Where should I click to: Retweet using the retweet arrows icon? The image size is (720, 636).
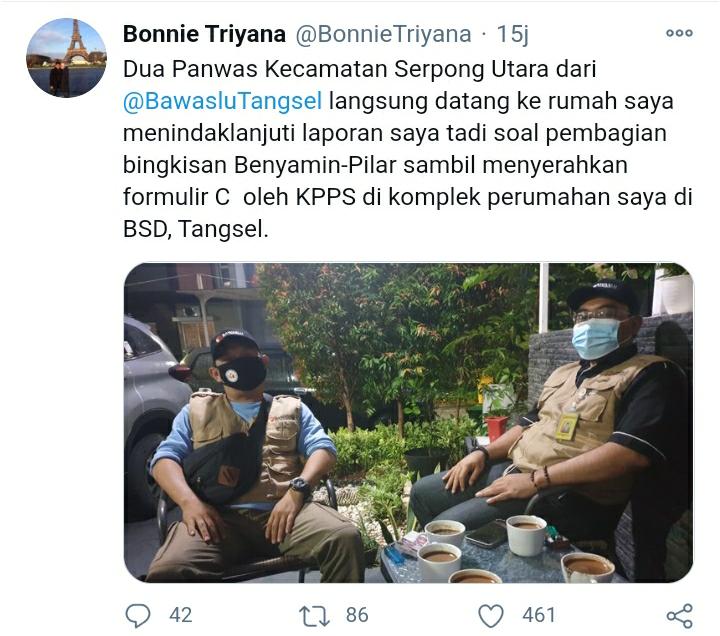(x=314, y=616)
